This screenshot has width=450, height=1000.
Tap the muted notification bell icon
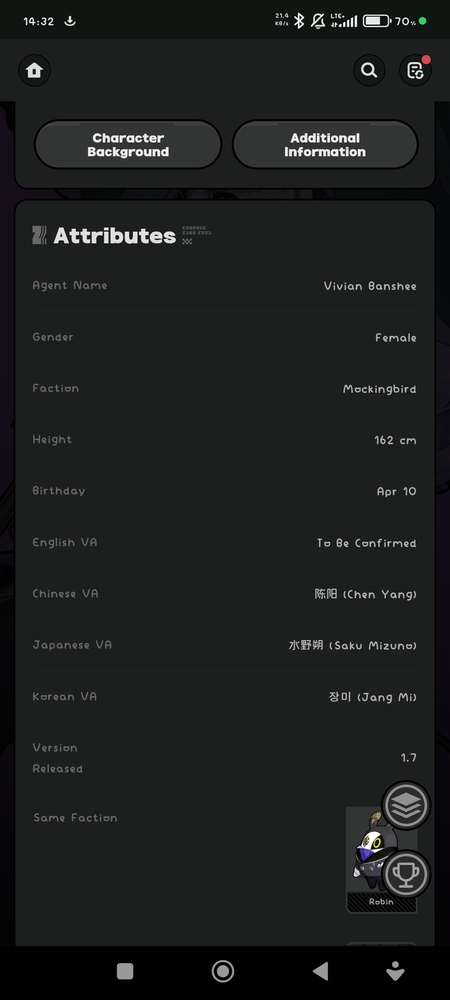[317, 21]
